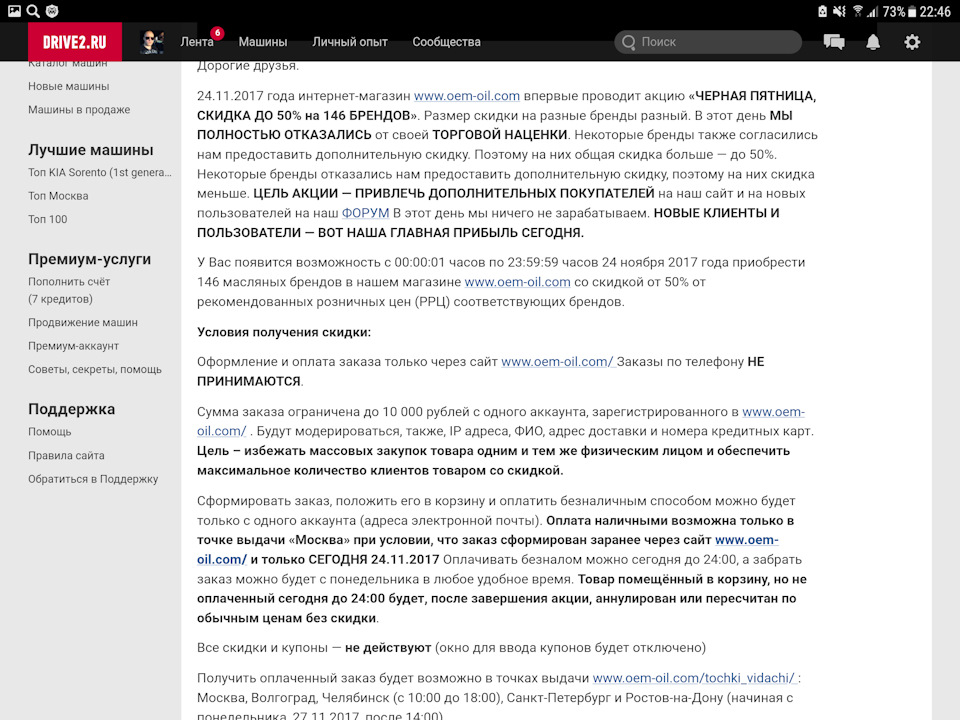
Task: Open the DRIVE2.RU home logo
Action: [75, 42]
